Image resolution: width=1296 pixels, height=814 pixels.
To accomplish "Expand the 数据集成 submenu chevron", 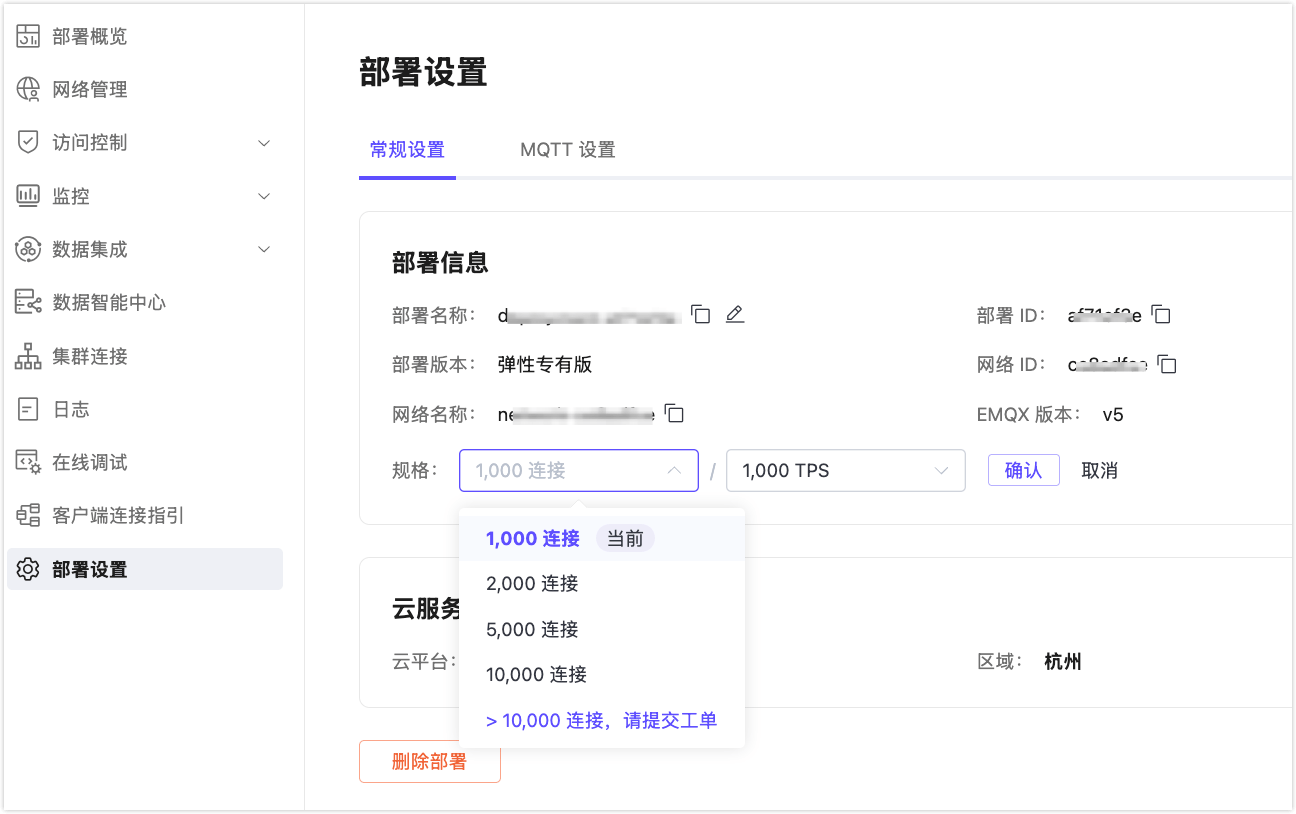I will click(264, 249).
